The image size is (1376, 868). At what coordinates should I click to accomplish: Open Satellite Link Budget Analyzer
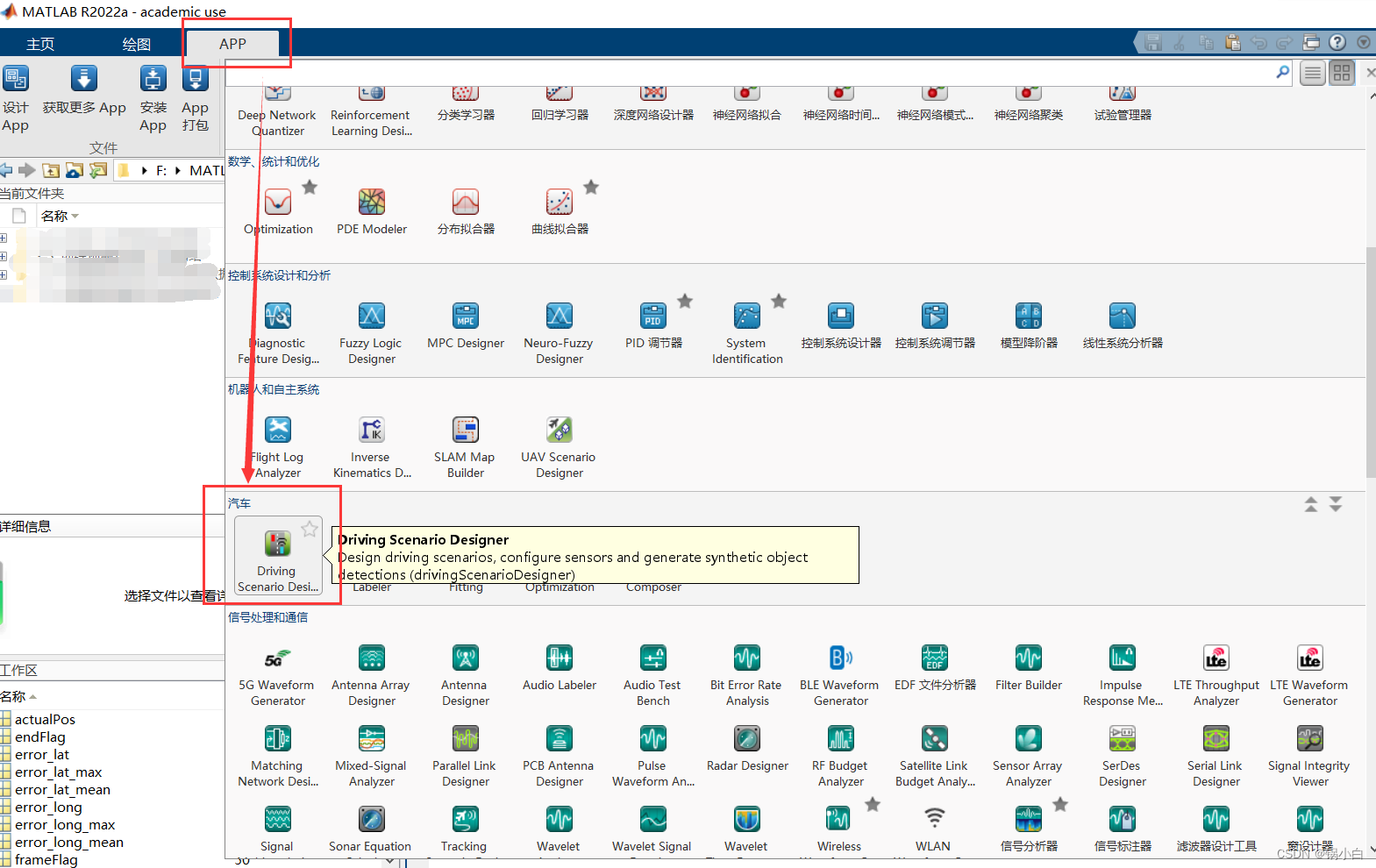(x=935, y=756)
